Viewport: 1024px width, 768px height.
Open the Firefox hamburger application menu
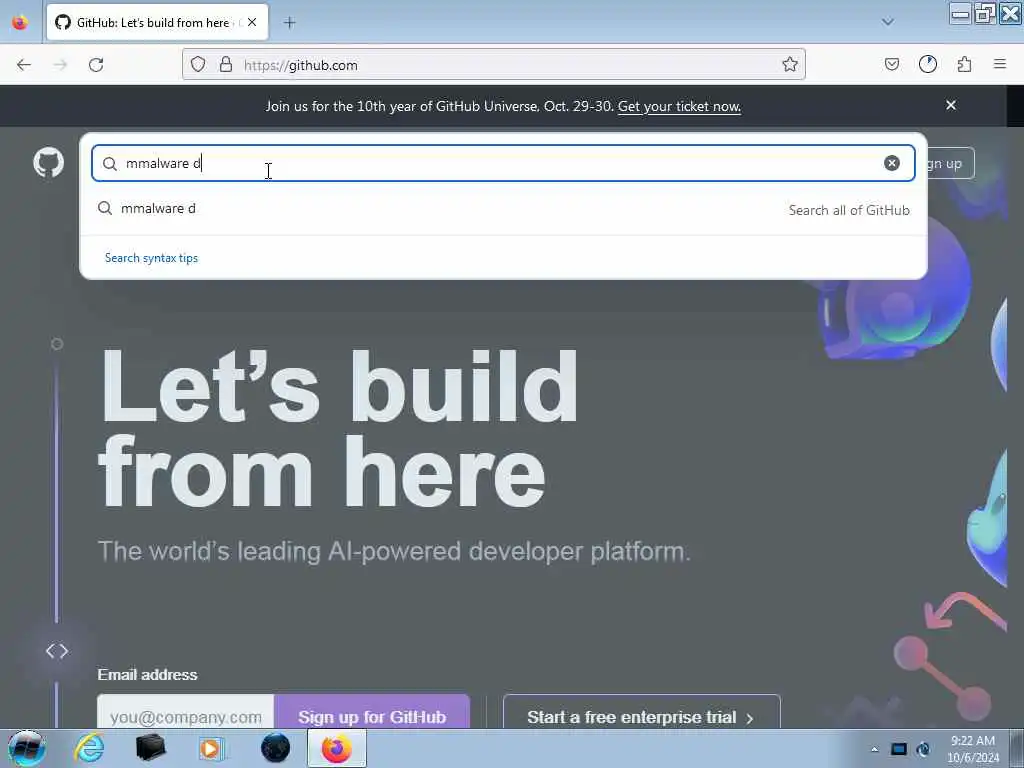[1000, 64]
